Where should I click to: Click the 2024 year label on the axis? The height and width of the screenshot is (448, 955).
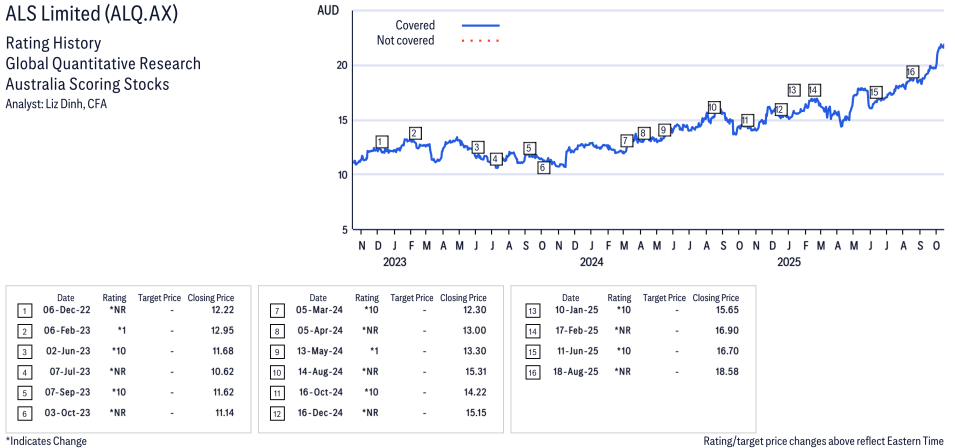(x=591, y=264)
